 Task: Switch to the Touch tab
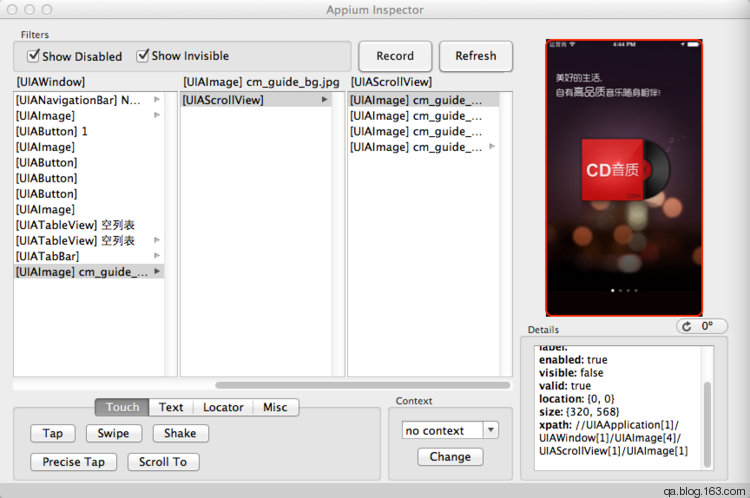click(x=122, y=407)
